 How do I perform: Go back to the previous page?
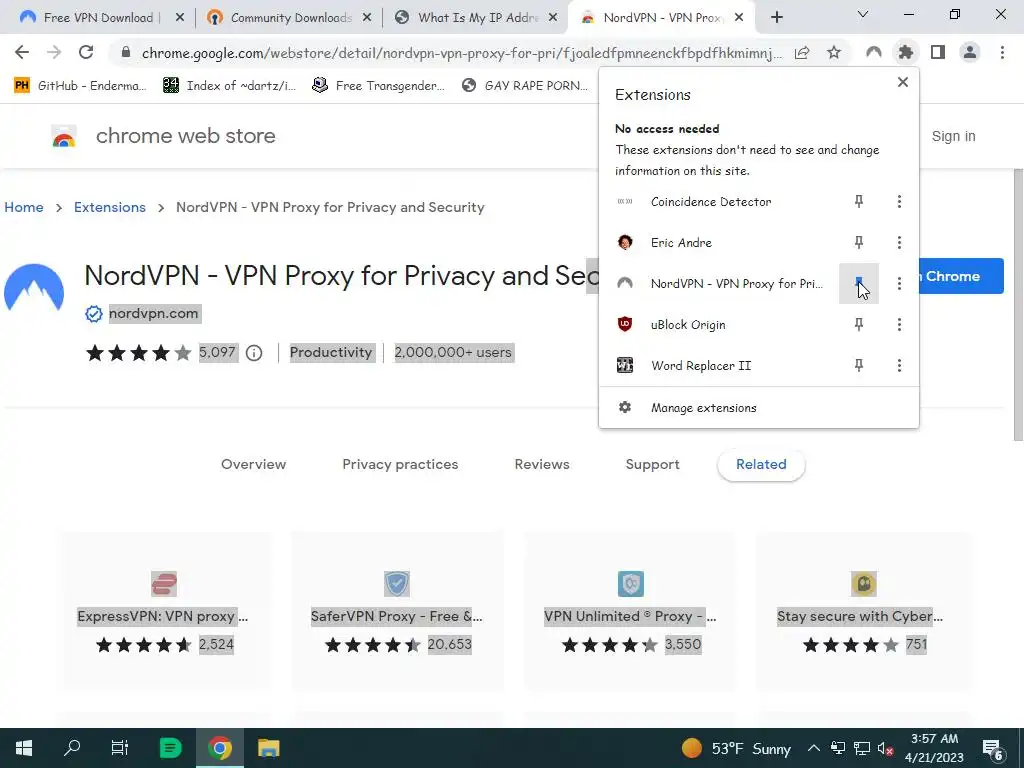point(22,52)
